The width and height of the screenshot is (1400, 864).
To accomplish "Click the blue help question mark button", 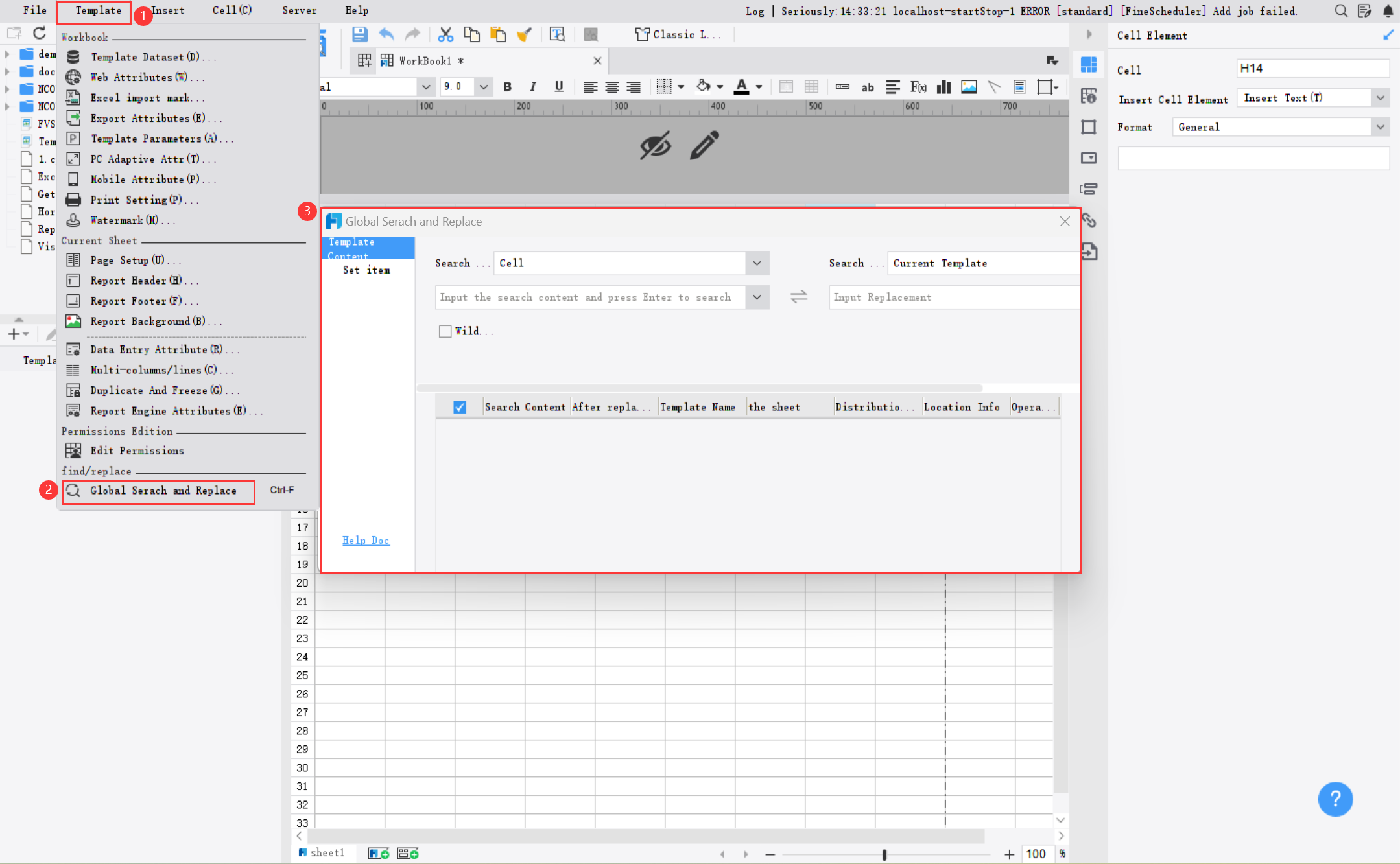I will coord(1335,799).
